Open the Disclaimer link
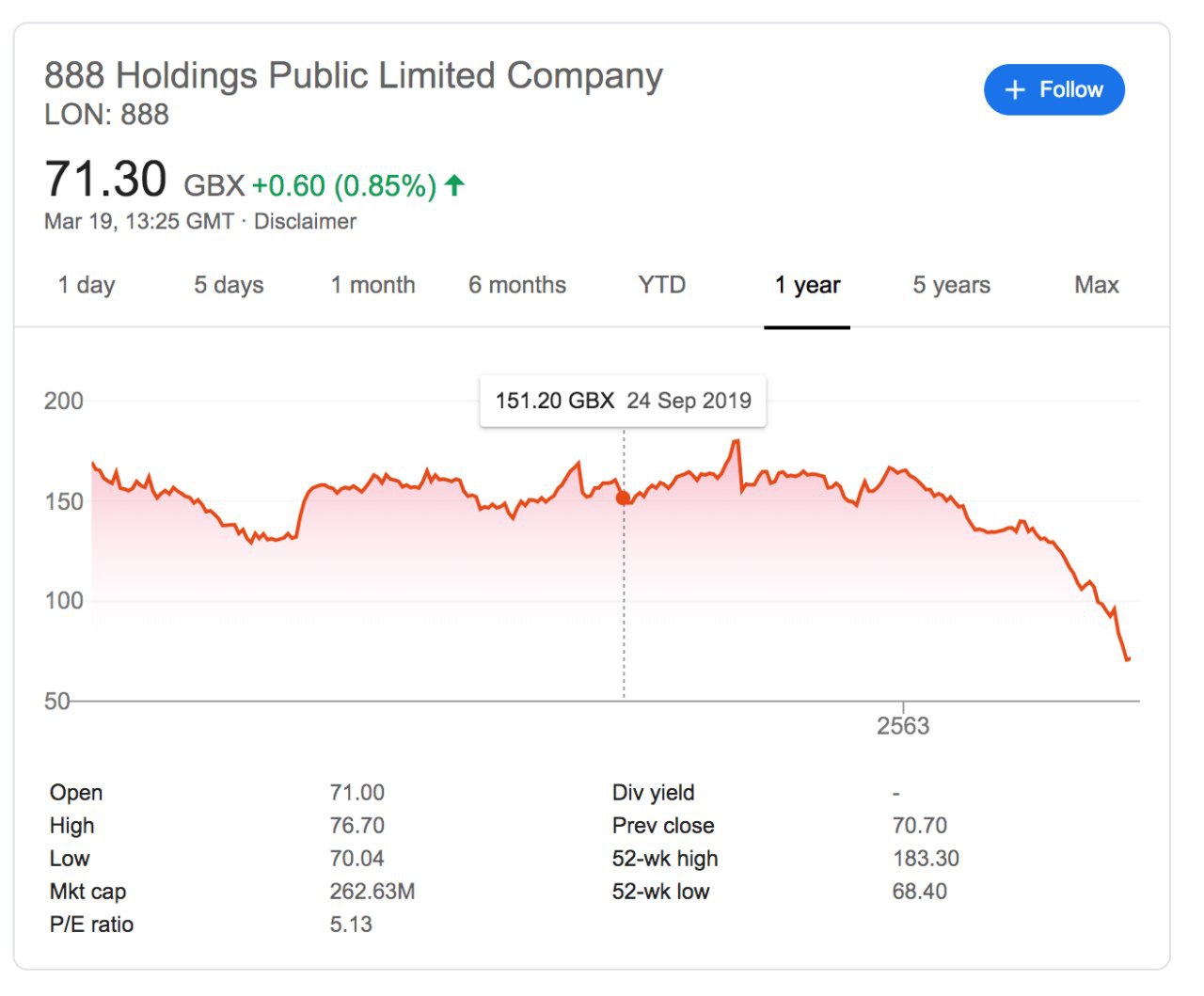The image size is (1204, 996). point(305,222)
